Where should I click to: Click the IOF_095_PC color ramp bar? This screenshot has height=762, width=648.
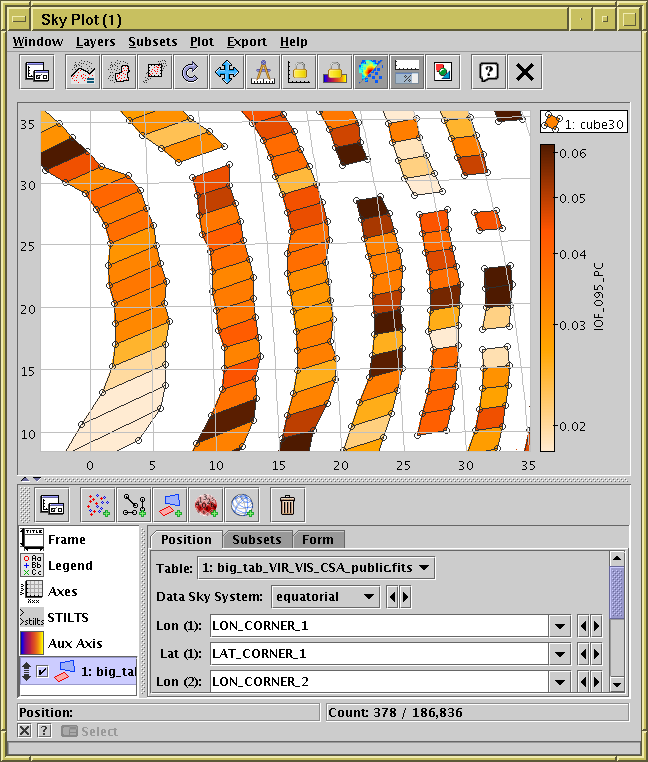(548, 298)
